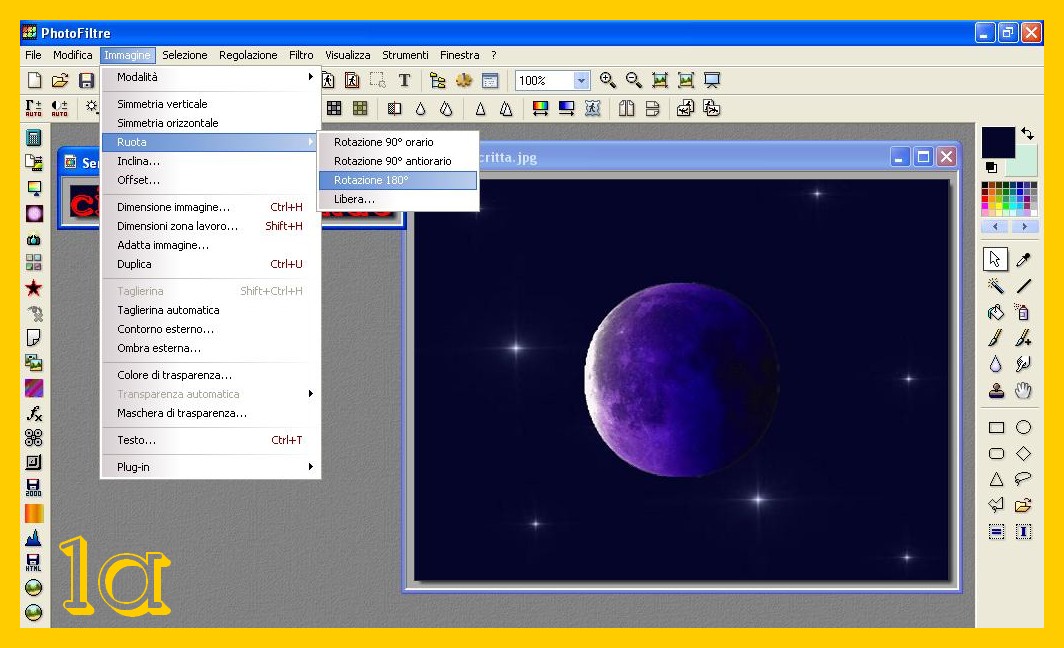1064x648 pixels.
Task: Select the Magic Wand tool
Action: tap(996, 287)
